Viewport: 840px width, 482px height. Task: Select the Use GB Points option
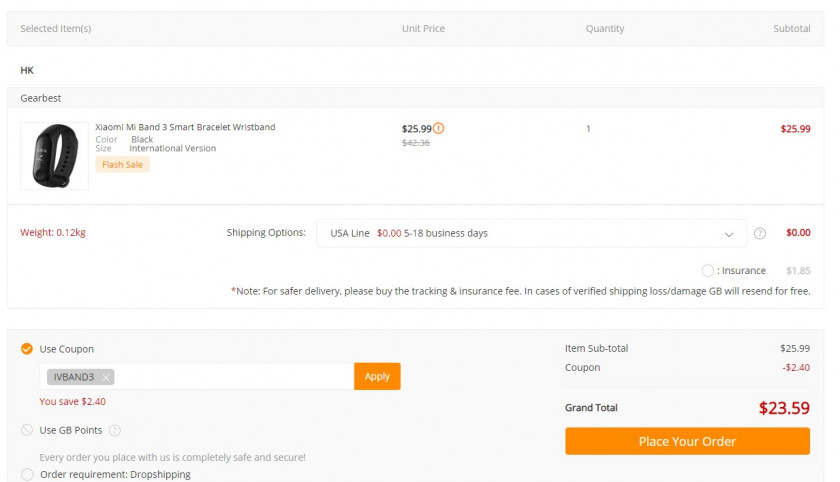pyautogui.click(x=27, y=430)
